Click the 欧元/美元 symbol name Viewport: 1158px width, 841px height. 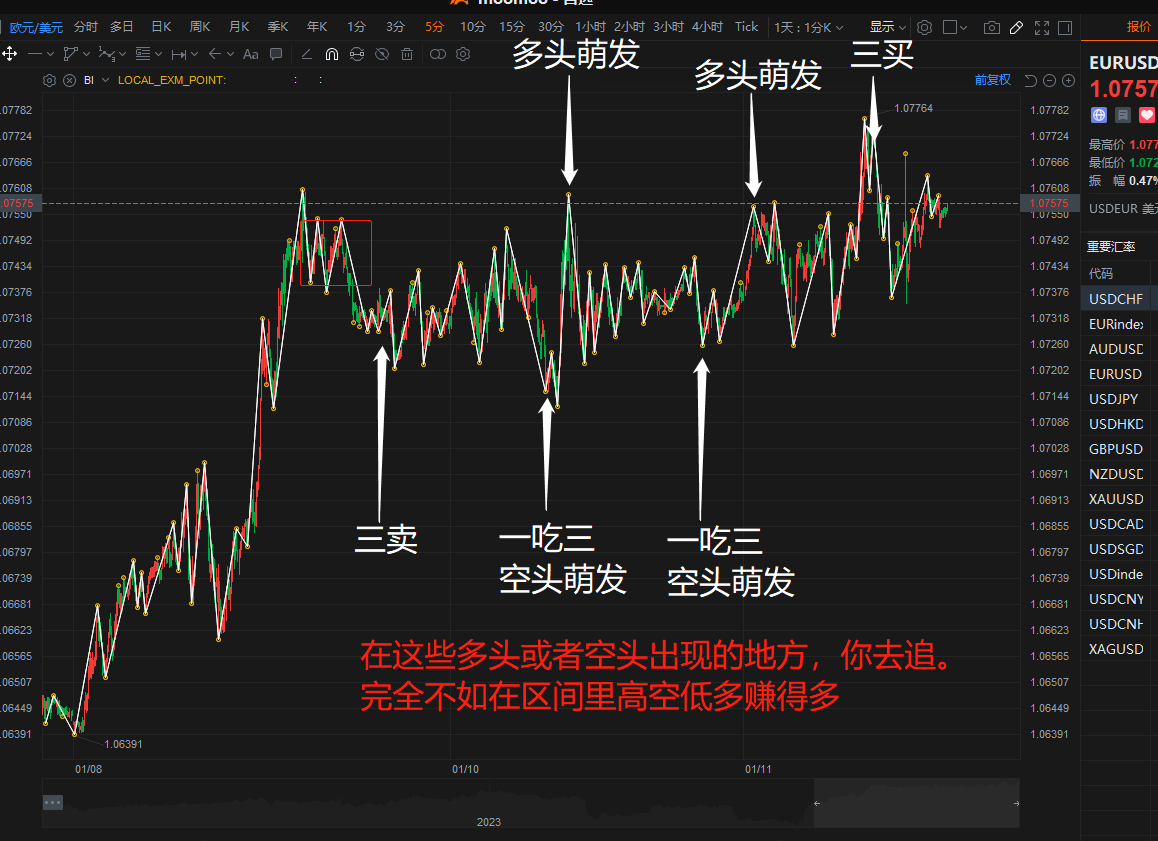[36, 27]
